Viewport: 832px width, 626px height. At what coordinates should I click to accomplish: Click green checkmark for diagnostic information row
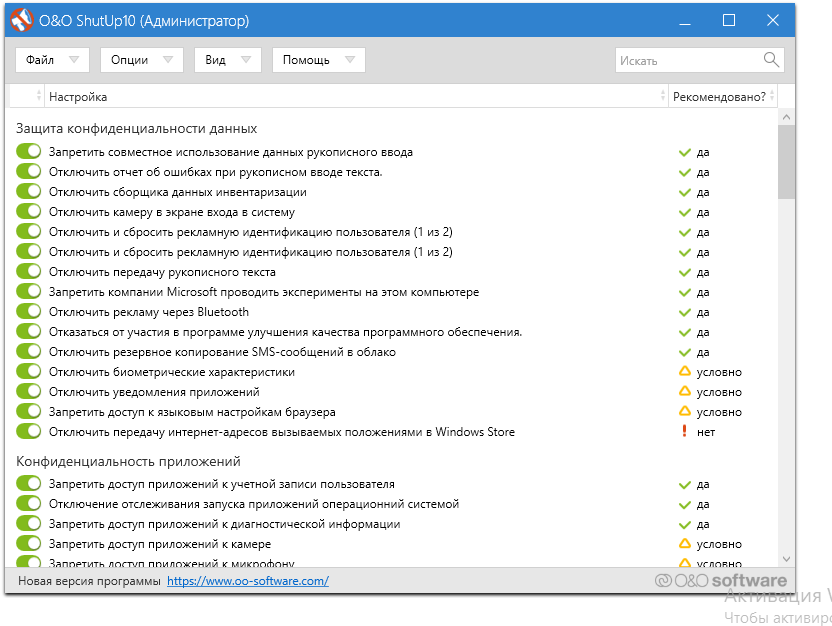click(684, 525)
